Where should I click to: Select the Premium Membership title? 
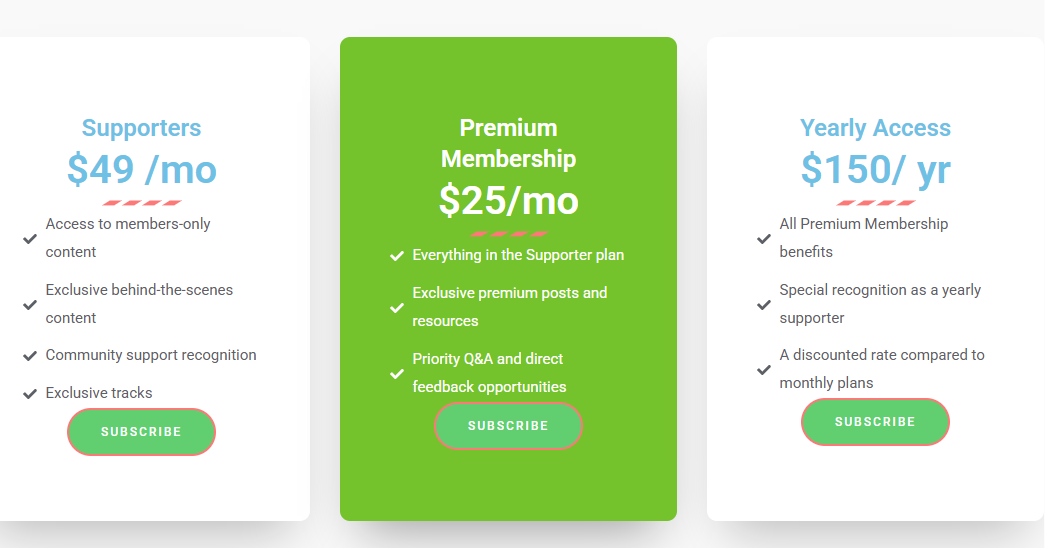click(x=509, y=143)
